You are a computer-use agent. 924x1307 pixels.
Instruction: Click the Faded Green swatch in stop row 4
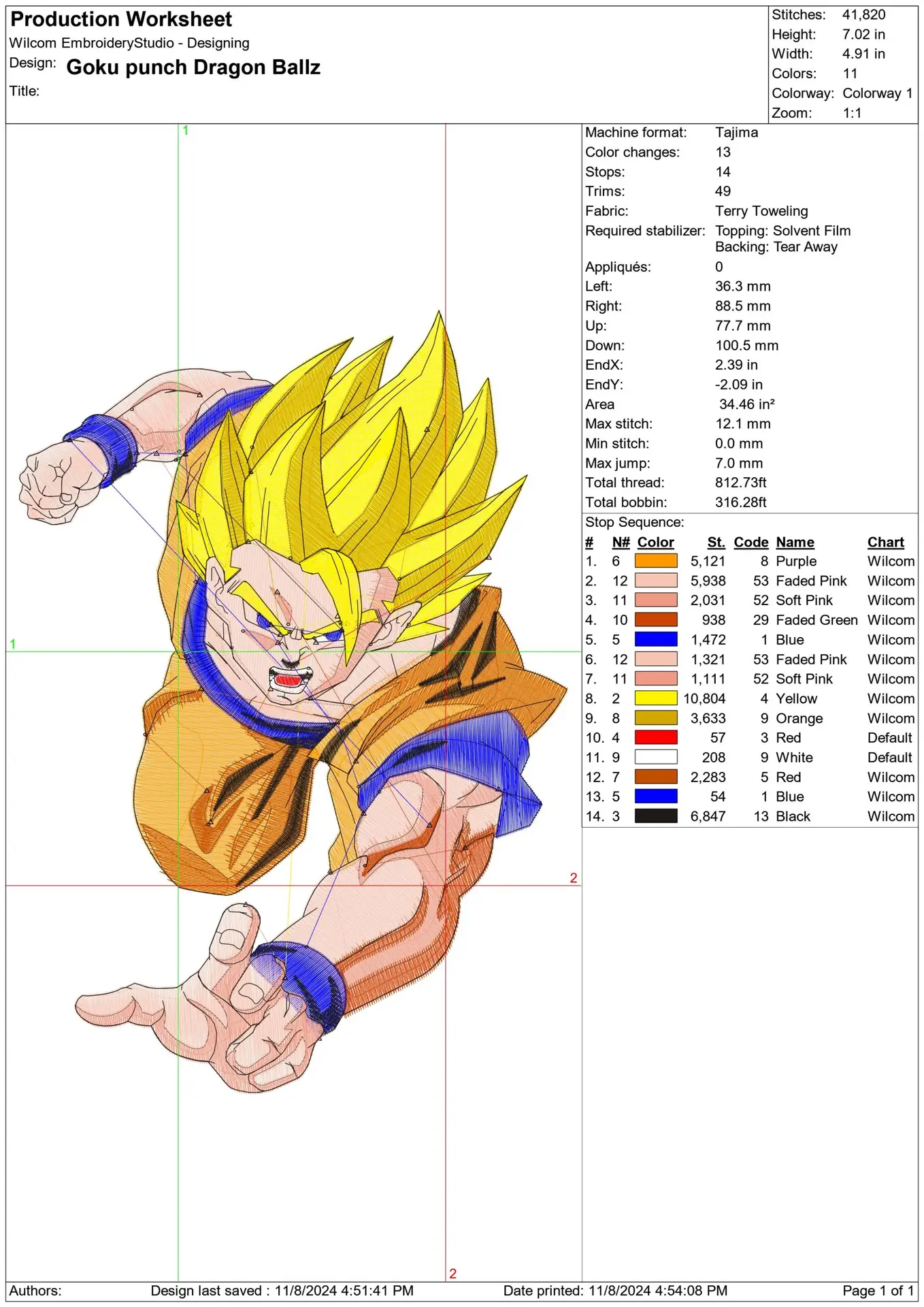(x=656, y=620)
